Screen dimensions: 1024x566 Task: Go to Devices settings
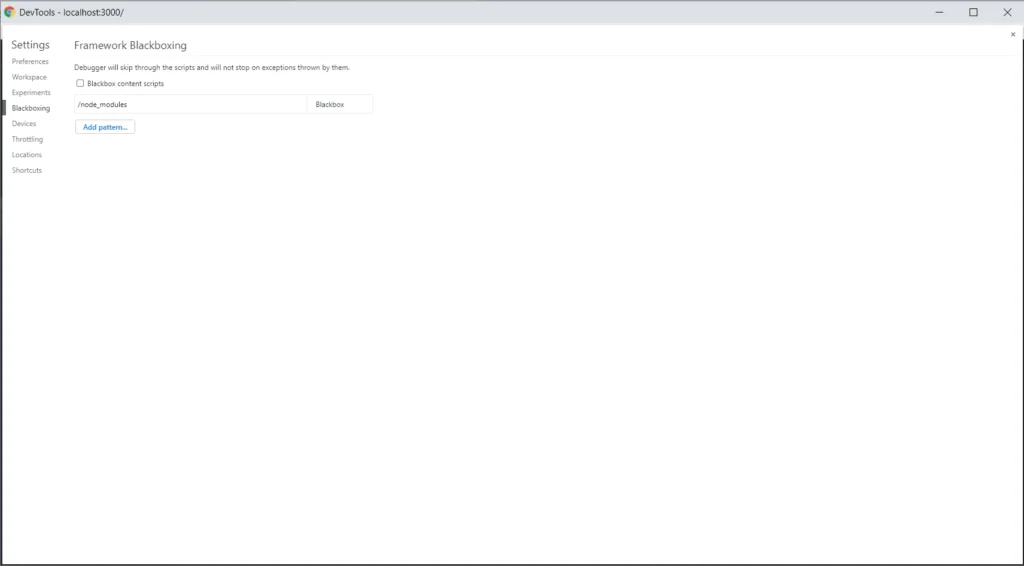pyautogui.click(x=24, y=123)
